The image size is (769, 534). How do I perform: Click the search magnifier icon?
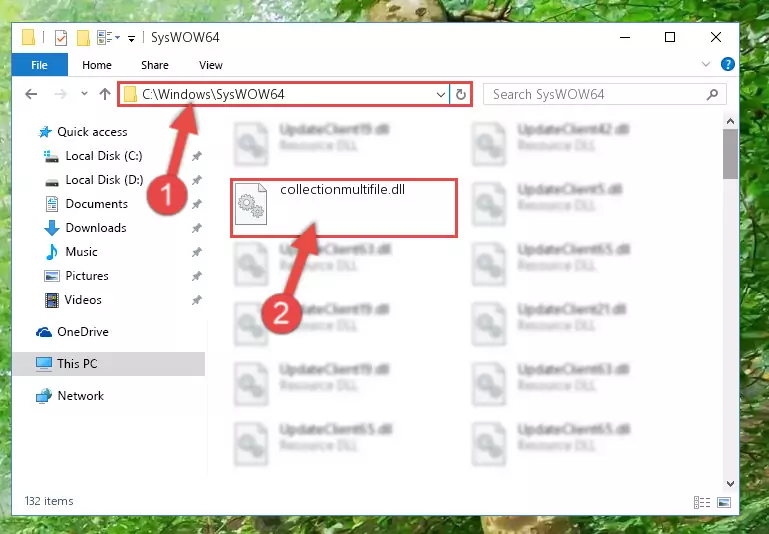pyautogui.click(x=712, y=94)
